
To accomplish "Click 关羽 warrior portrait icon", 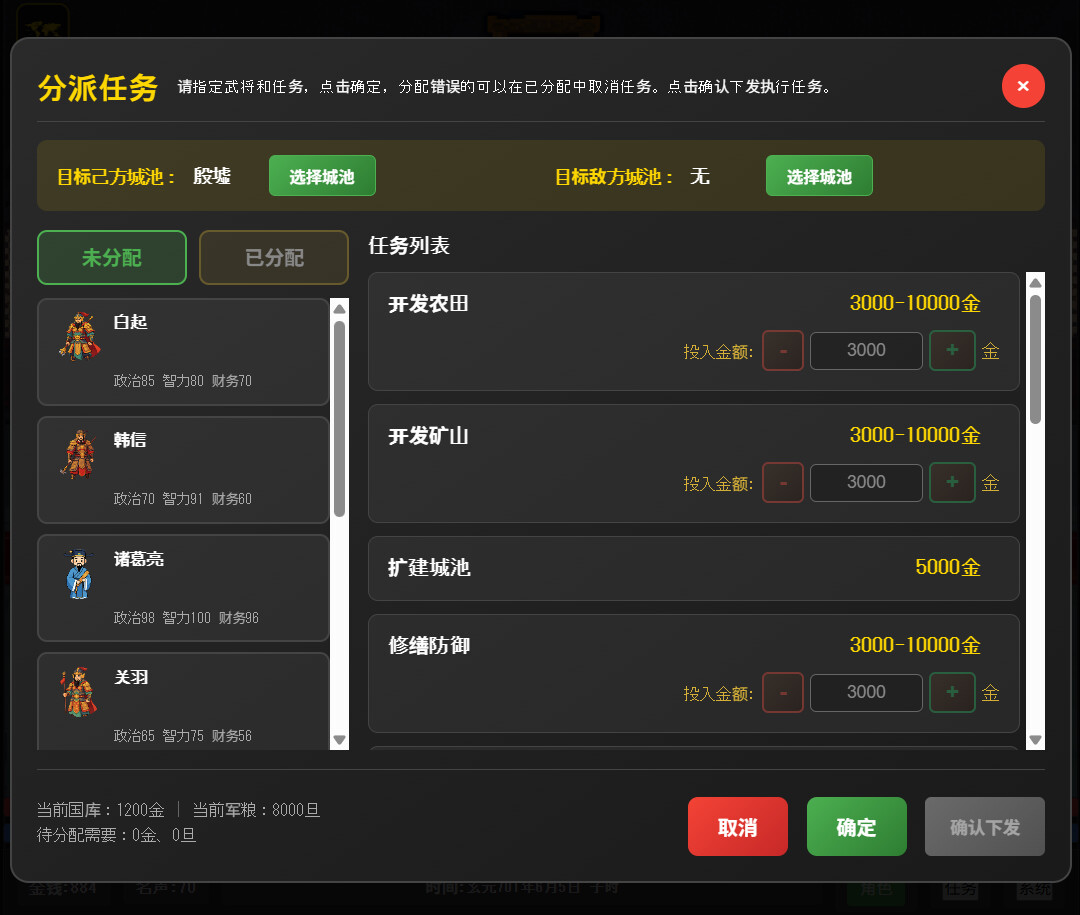I will coord(80,692).
